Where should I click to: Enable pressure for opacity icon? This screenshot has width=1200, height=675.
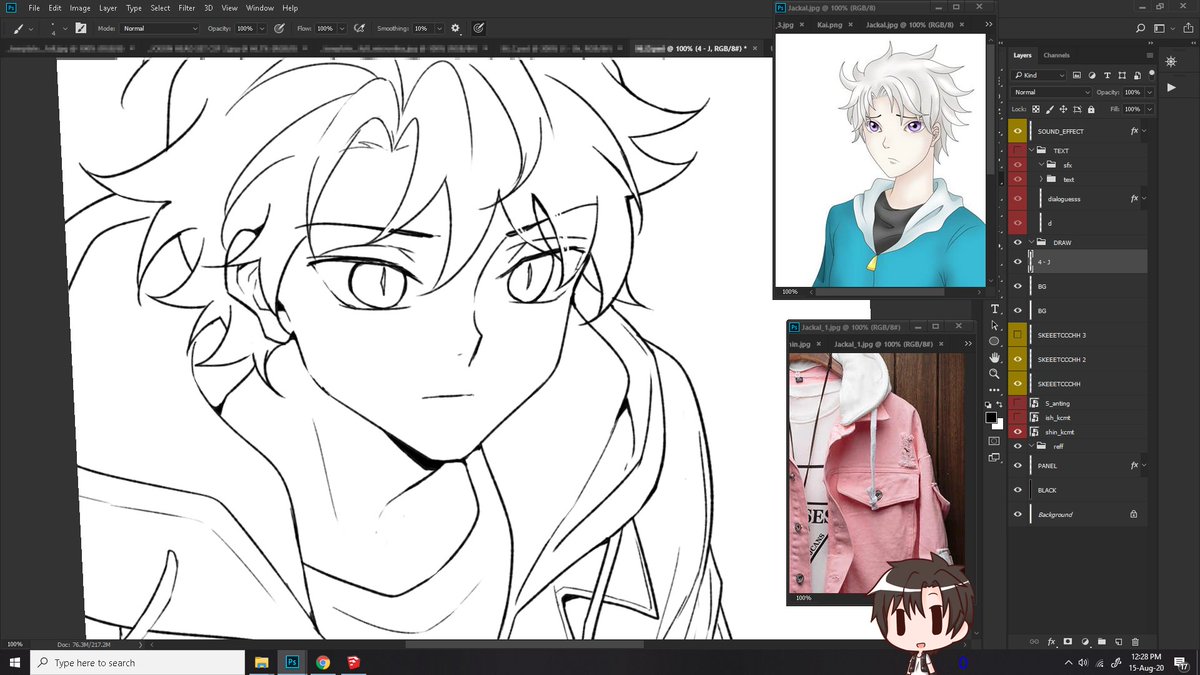tap(279, 28)
